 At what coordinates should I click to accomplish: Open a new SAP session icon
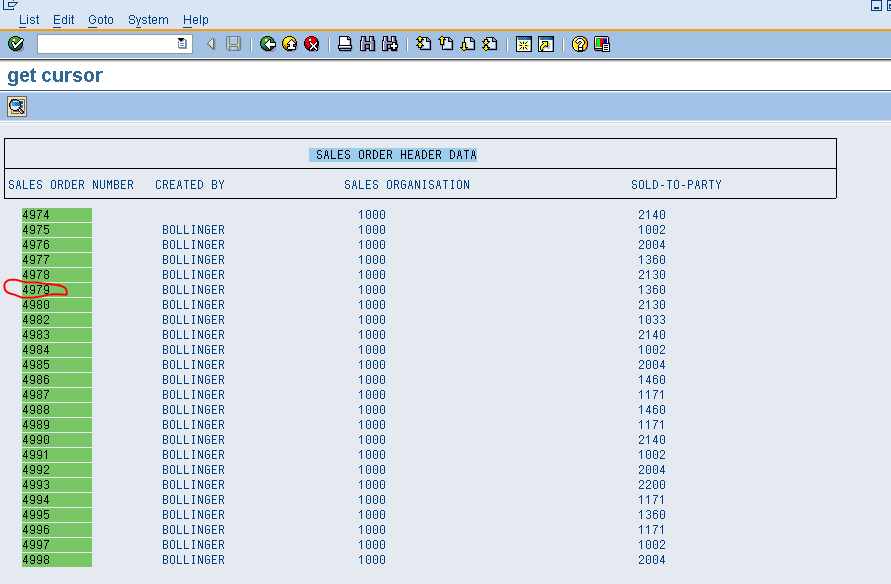pyautogui.click(x=523, y=43)
